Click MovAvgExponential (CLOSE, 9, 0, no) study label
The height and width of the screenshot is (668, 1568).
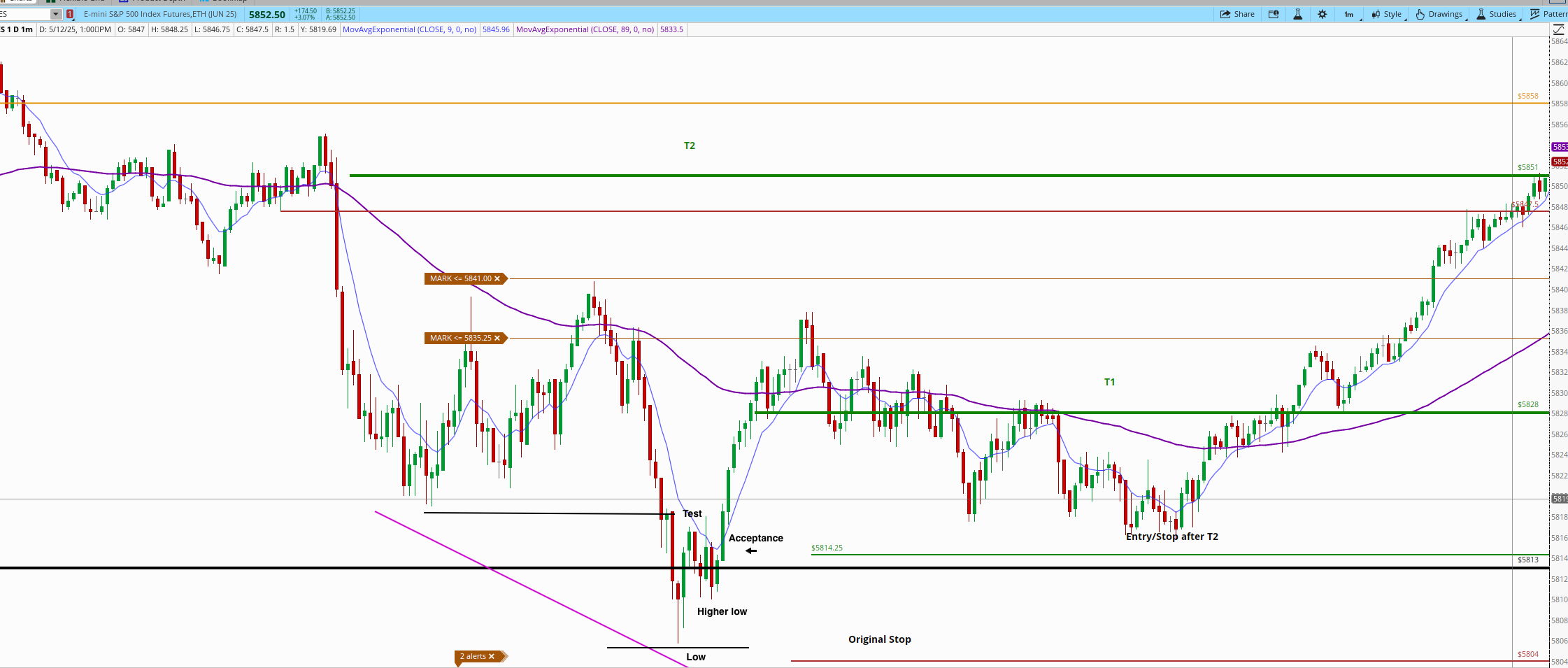(409, 29)
